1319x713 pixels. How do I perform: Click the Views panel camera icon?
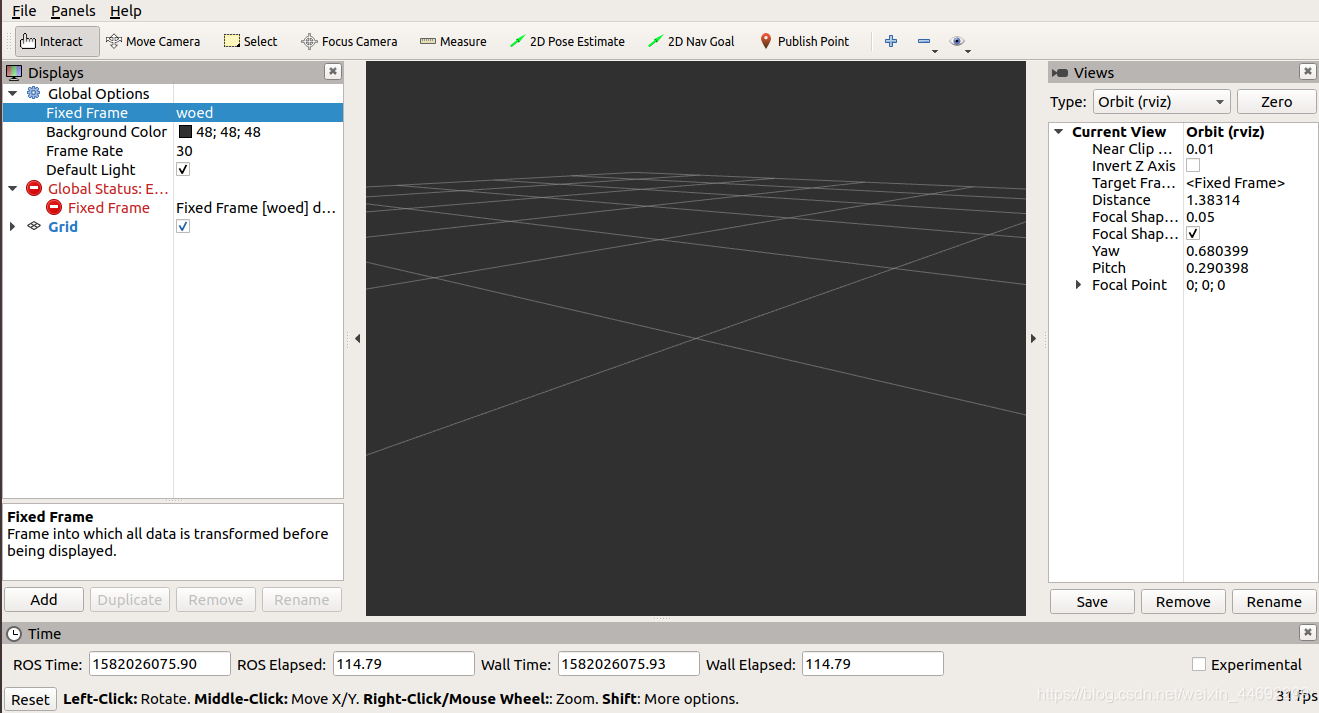pos(1060,73)
